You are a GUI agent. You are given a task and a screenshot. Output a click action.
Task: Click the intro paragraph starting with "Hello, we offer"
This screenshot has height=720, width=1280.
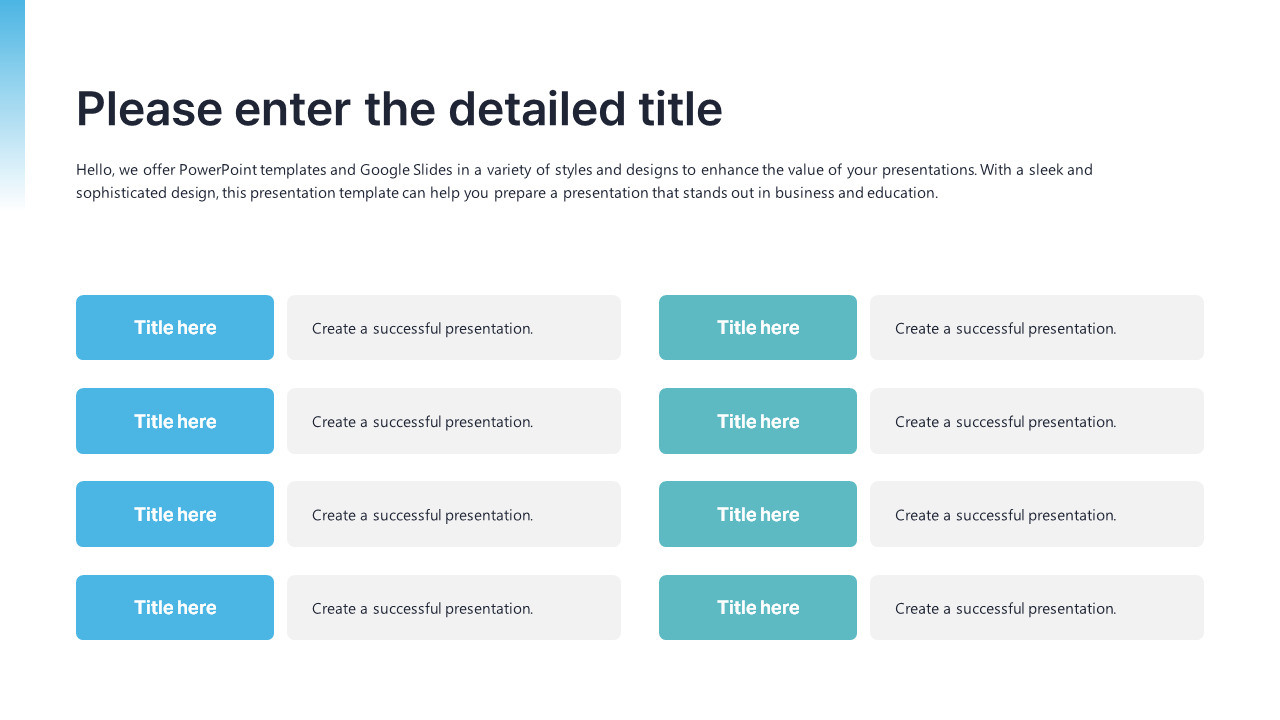[584, 181]
